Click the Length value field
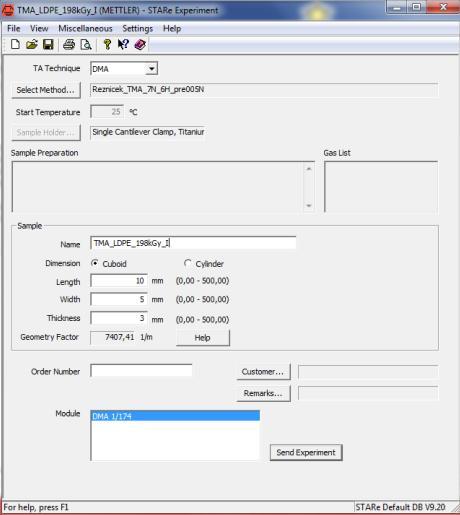This screenshot has width=460, height=515. click(x=119, y=281)
